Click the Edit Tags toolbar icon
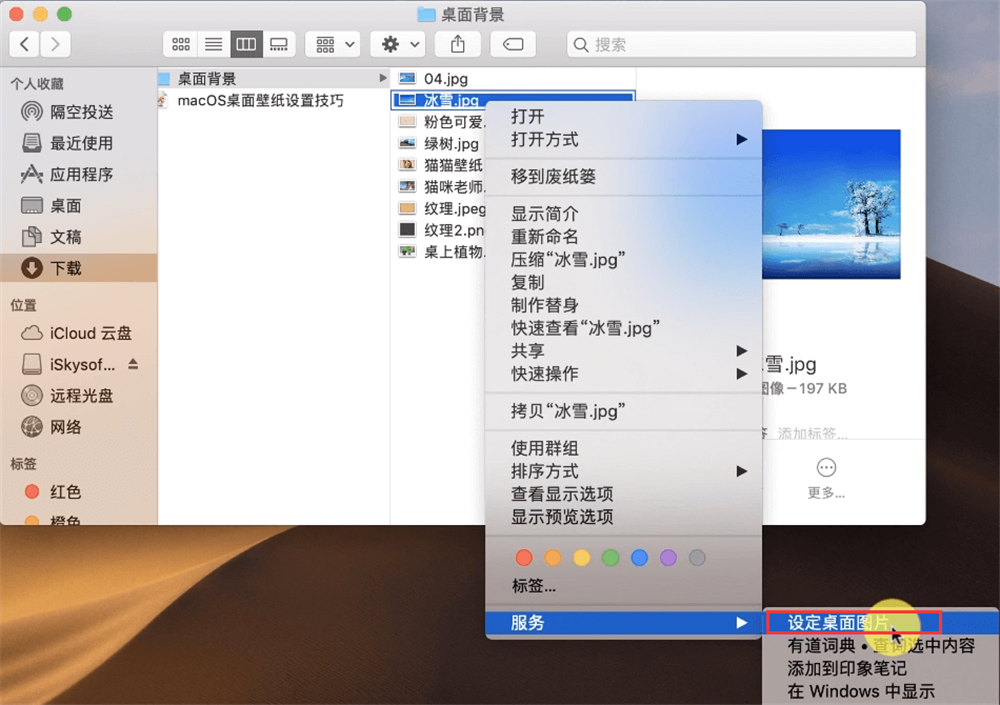This screenshot has height=705, width=1000. [x=512, y=44]
